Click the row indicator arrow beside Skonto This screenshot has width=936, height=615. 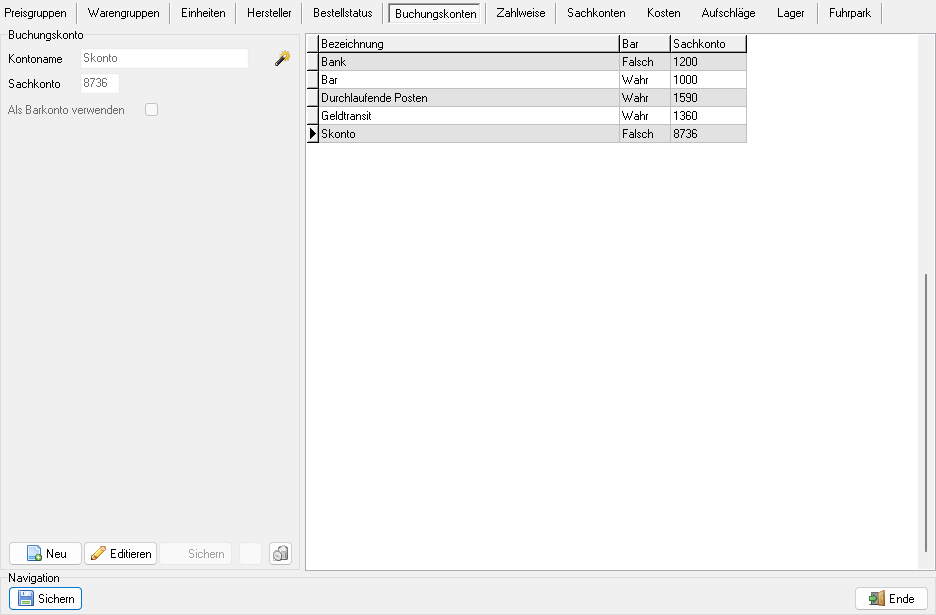(312, 134)
